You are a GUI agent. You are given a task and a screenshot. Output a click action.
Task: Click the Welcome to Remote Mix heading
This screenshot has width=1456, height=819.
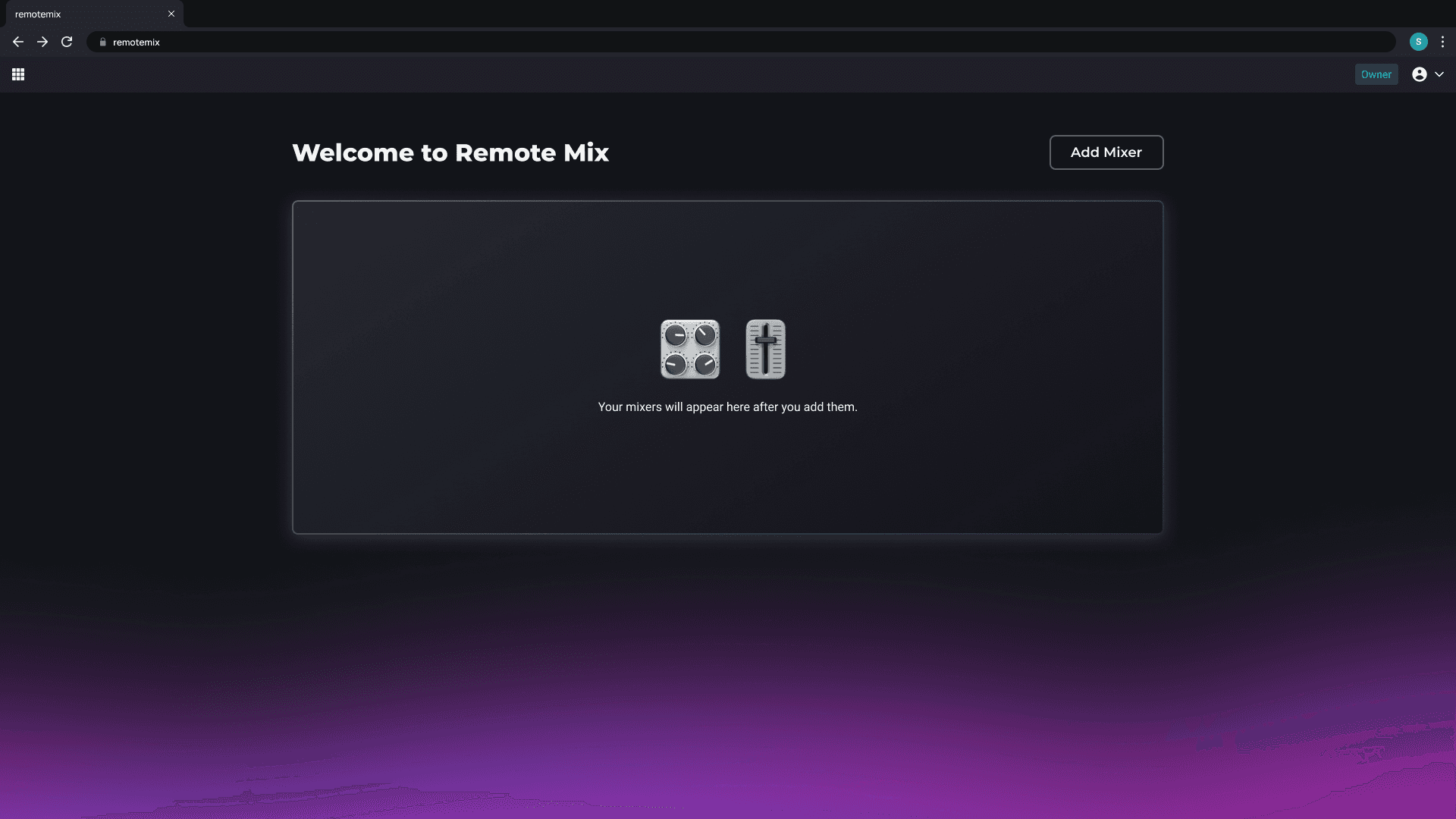tap(450, 152)
